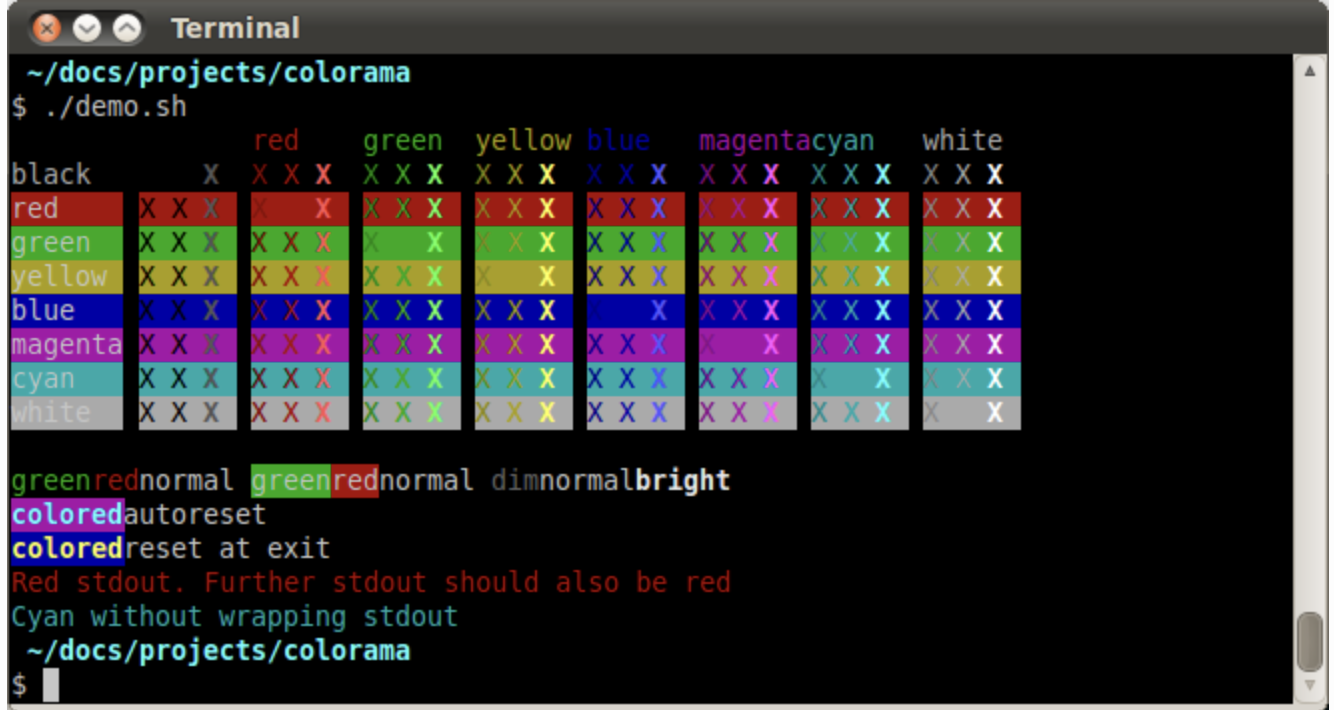Click the "cyan" row label on cyan background
The width and height of the screenshot is (1334, 710).
click(x=43, y=378)
